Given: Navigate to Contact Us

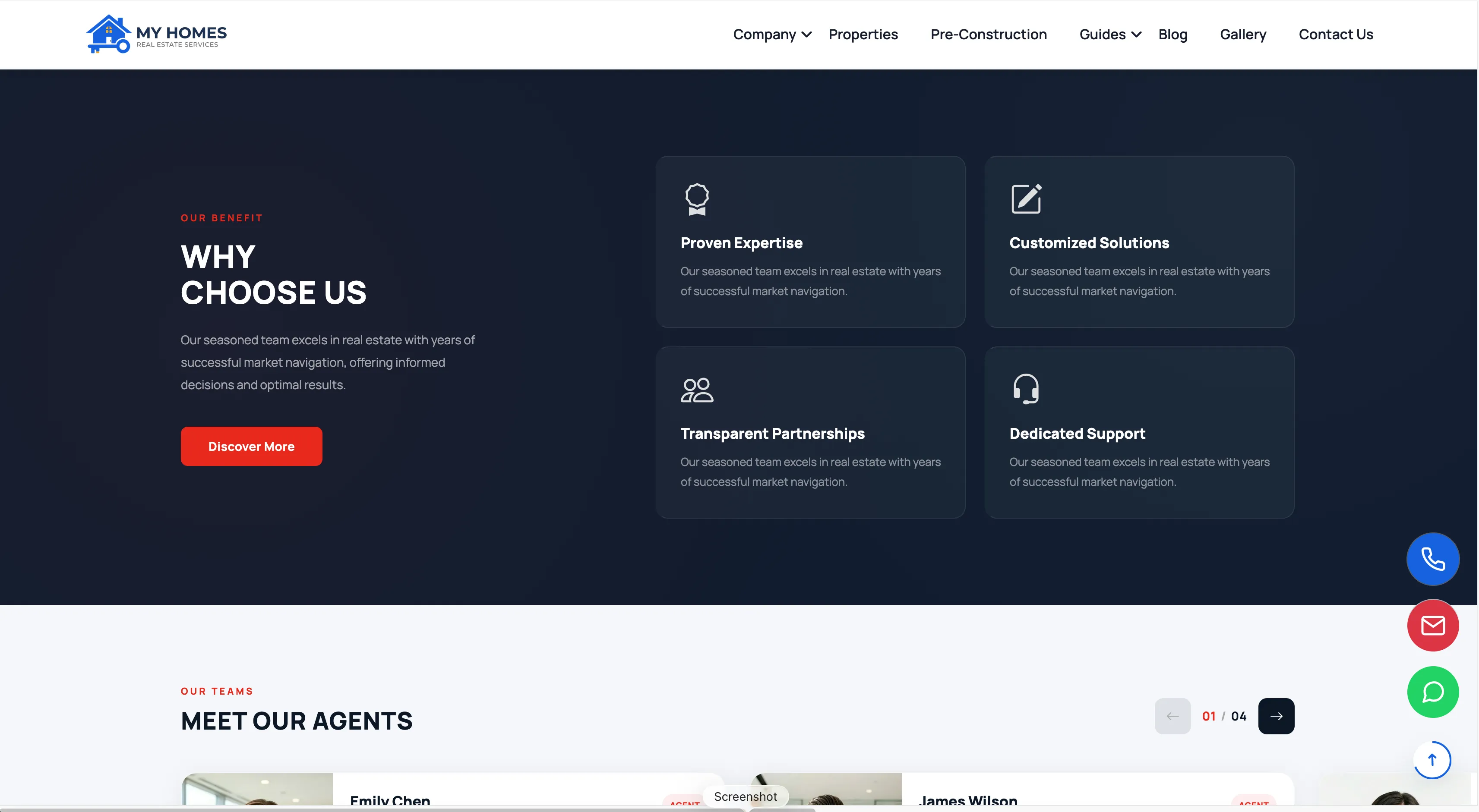Looking at the screenshot, I should coord(1336,35).
